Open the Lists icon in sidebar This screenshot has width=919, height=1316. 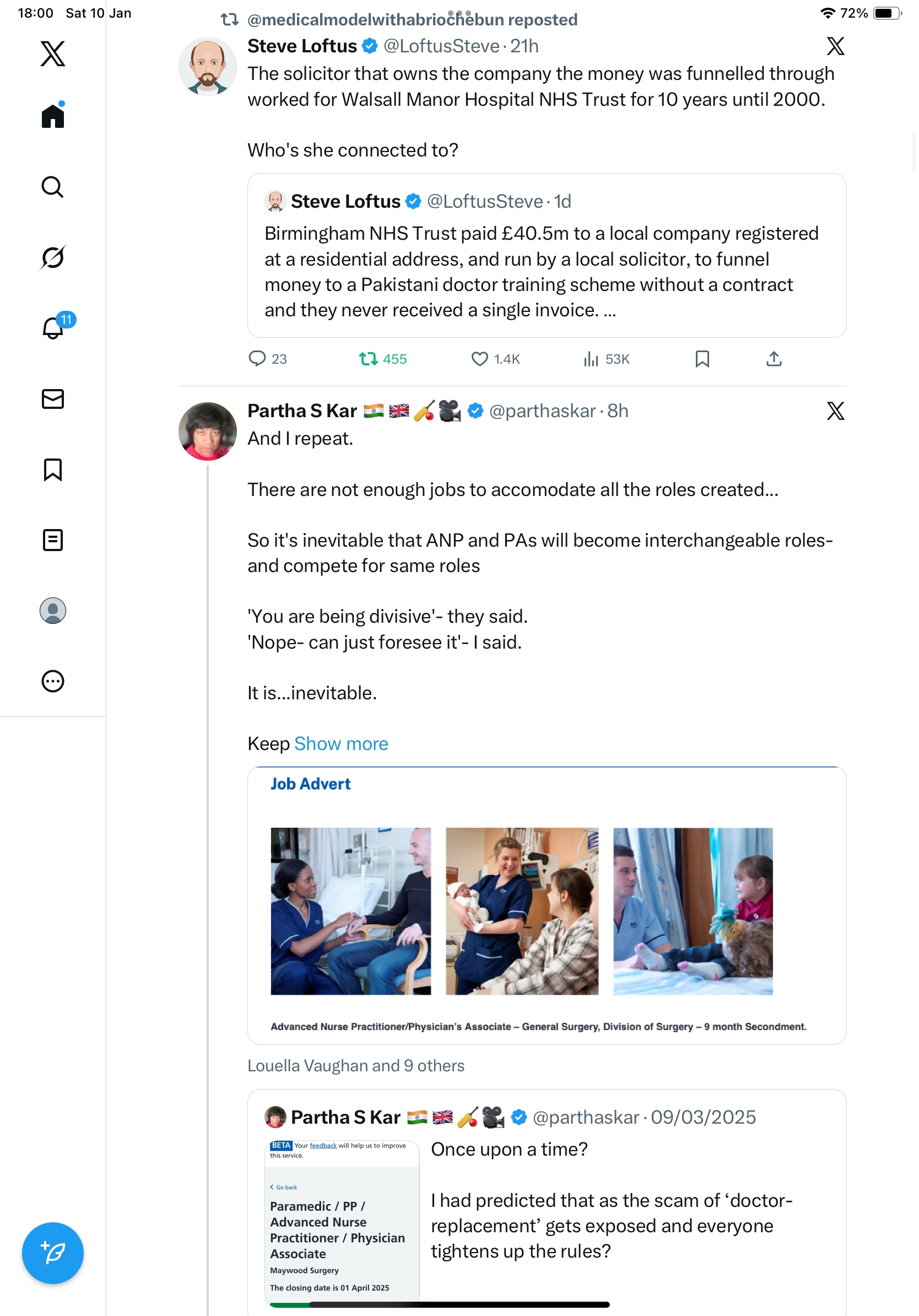[x=53, y=540]
